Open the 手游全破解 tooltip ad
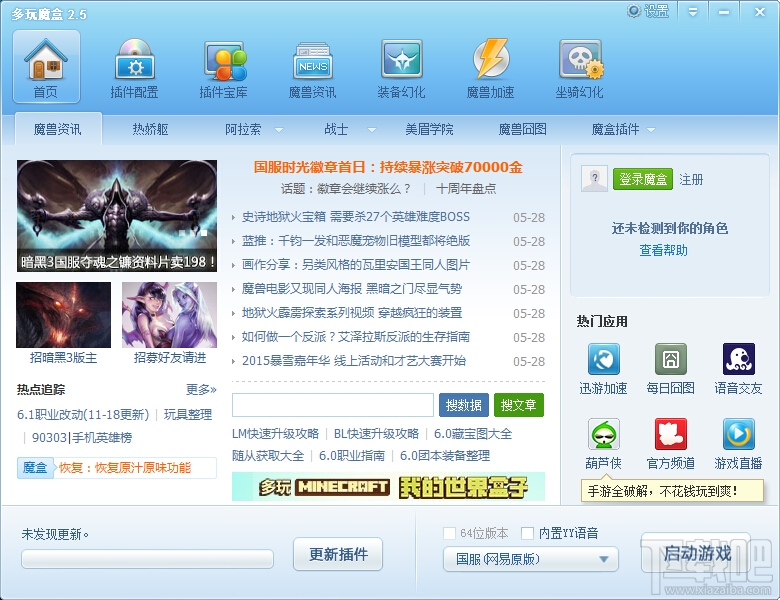The width and height of the screenshot is (780, 600). (672, 492)
